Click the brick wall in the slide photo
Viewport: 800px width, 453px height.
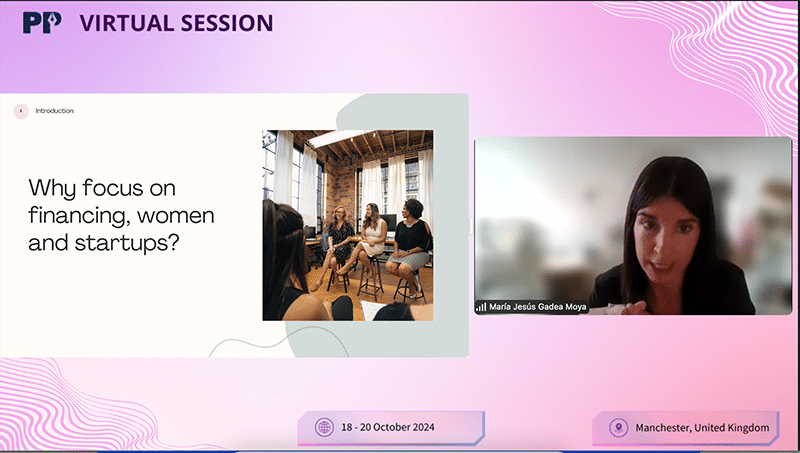(x=340, y=175)
